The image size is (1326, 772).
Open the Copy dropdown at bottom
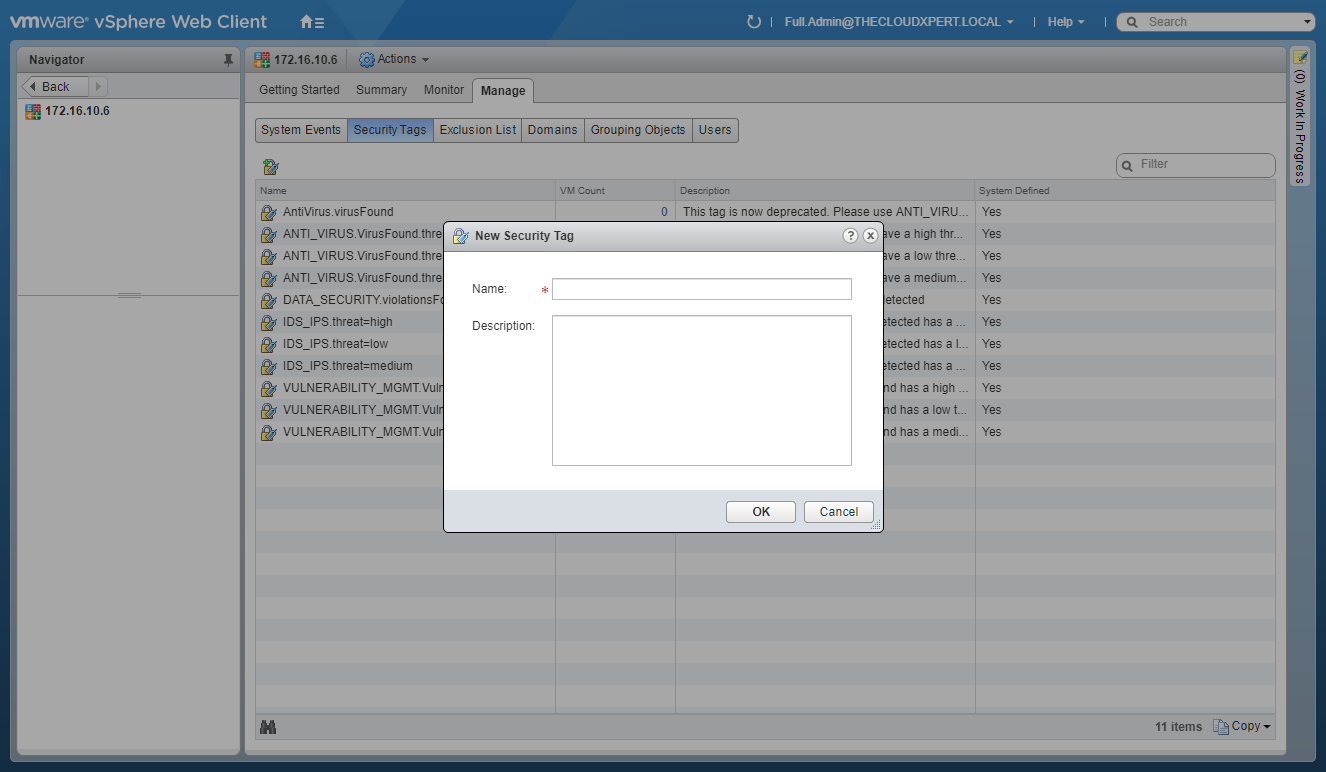1242,727
